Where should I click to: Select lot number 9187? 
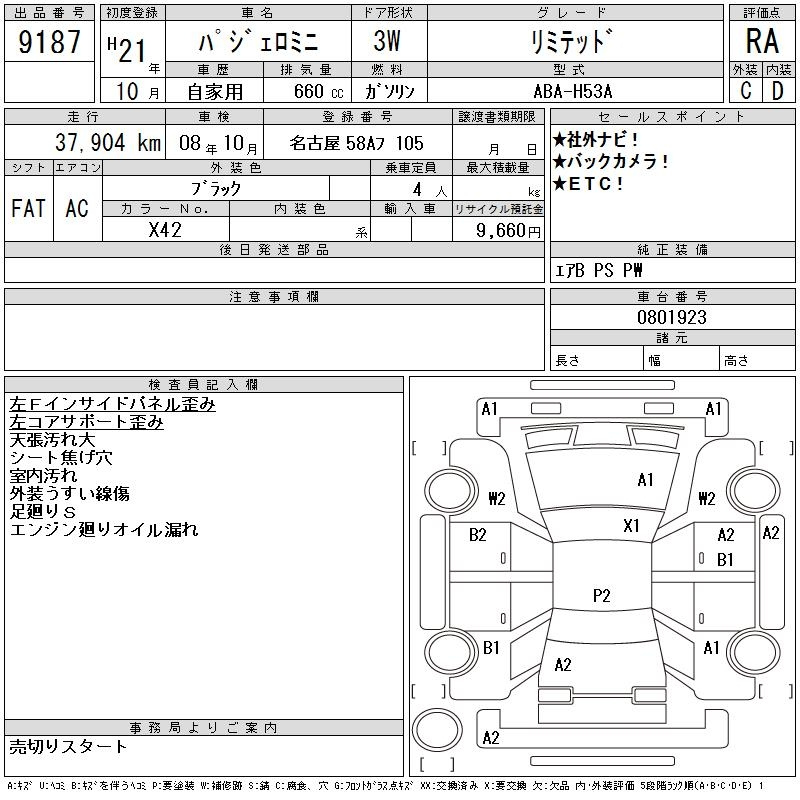[x=50, y=42]
